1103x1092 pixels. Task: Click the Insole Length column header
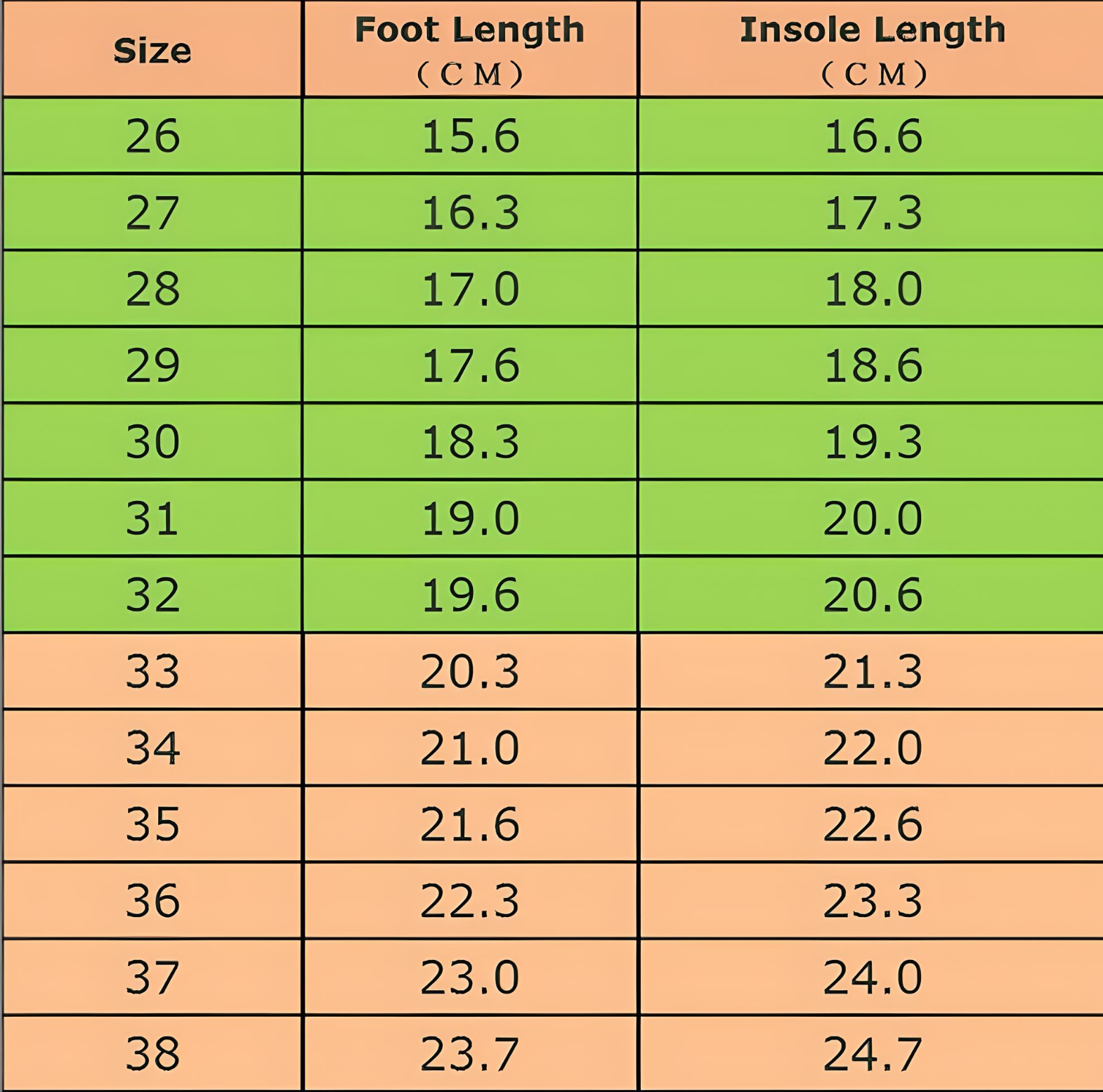(872, 49)
